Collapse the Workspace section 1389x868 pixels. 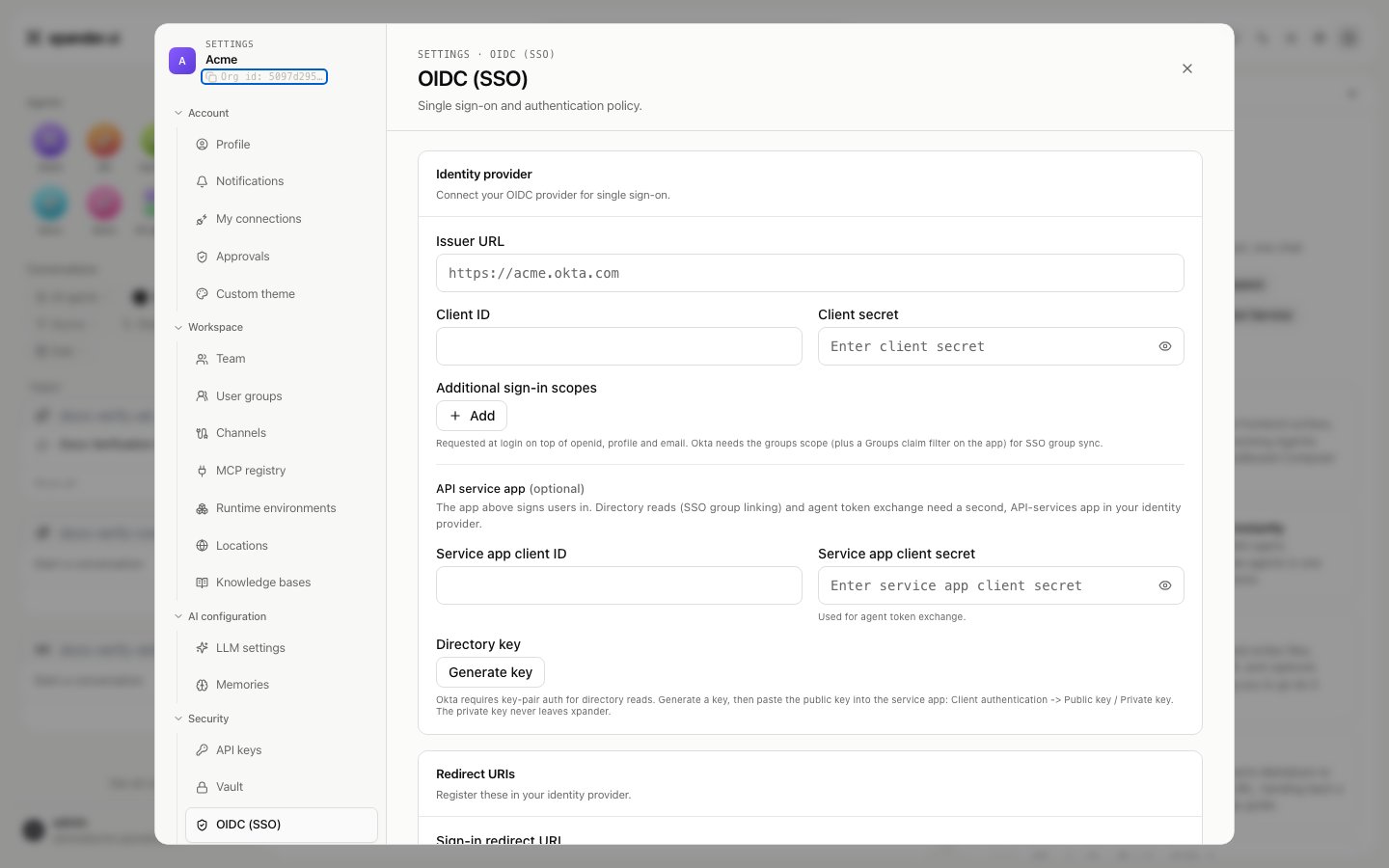click(x=208, y=327)
